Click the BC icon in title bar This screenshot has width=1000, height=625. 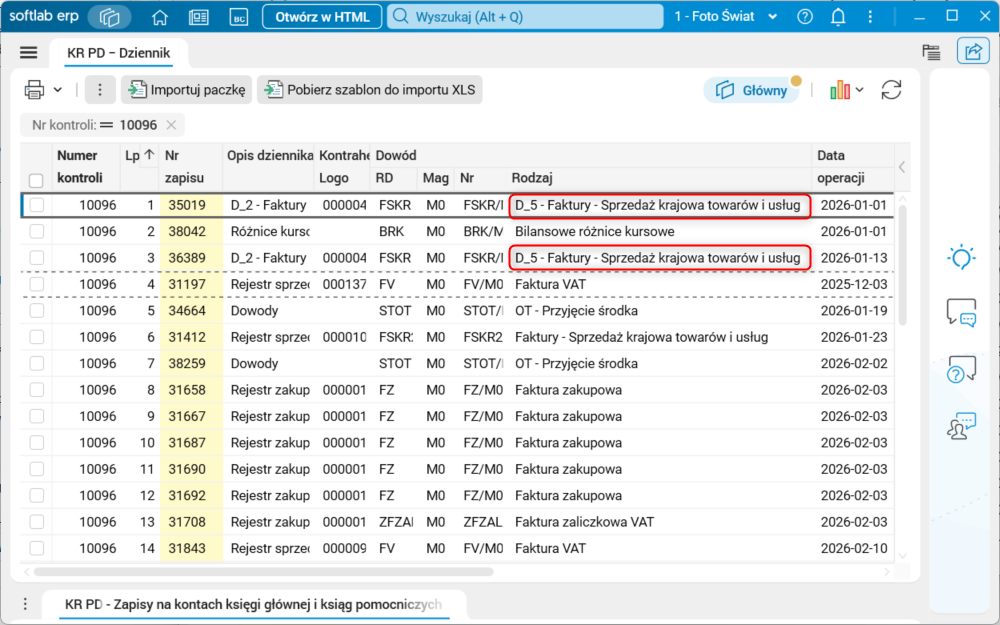(x=239, y=17)
